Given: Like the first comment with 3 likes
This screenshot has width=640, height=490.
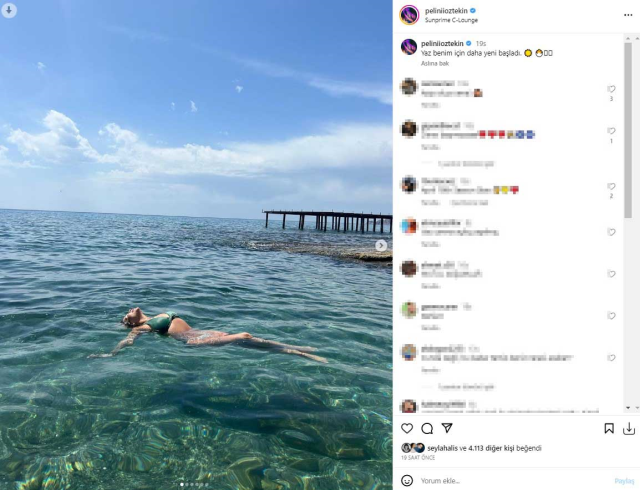Looking at the screenshot, I should click(x=611, y=89).
